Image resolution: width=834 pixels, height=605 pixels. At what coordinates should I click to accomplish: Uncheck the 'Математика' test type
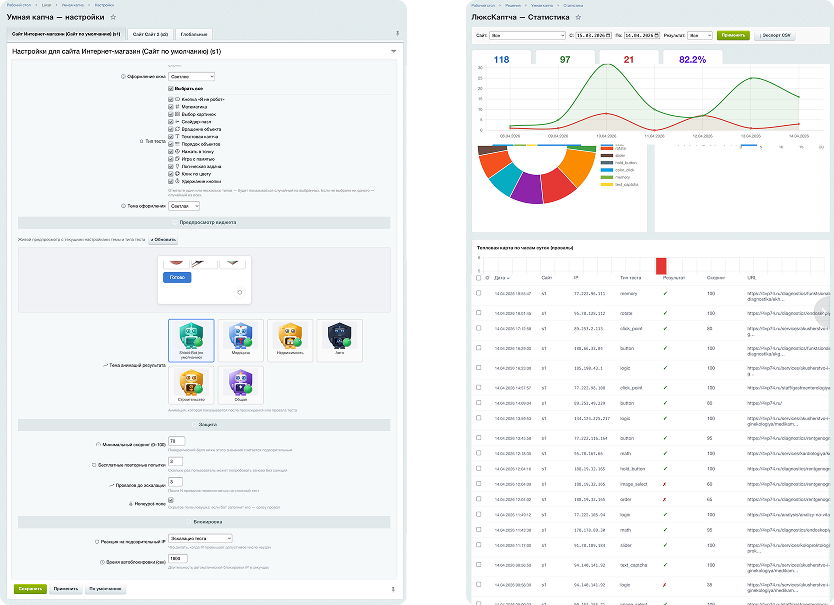coord(171,106)
